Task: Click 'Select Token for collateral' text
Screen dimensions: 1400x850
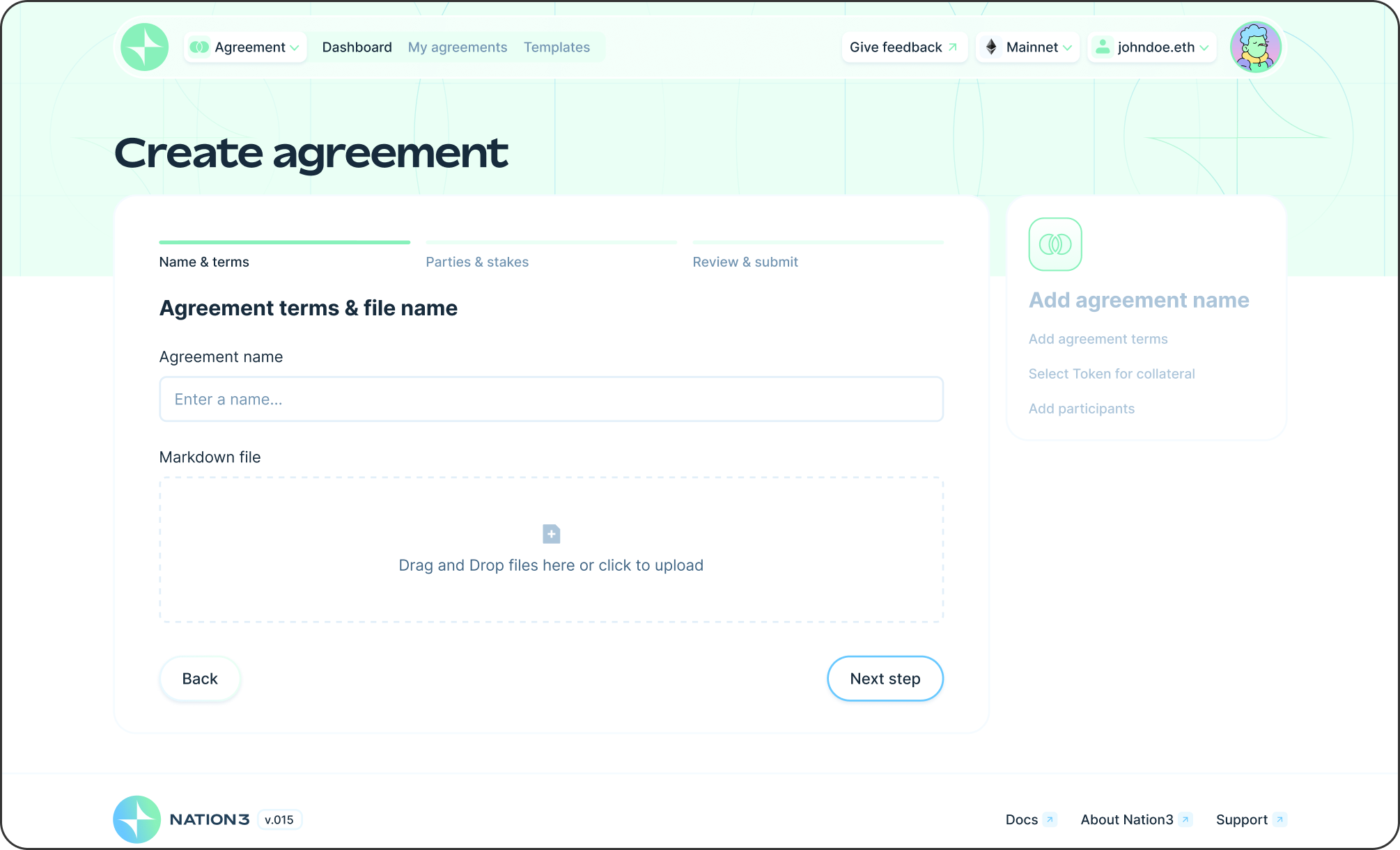Action: (1112, 374)
